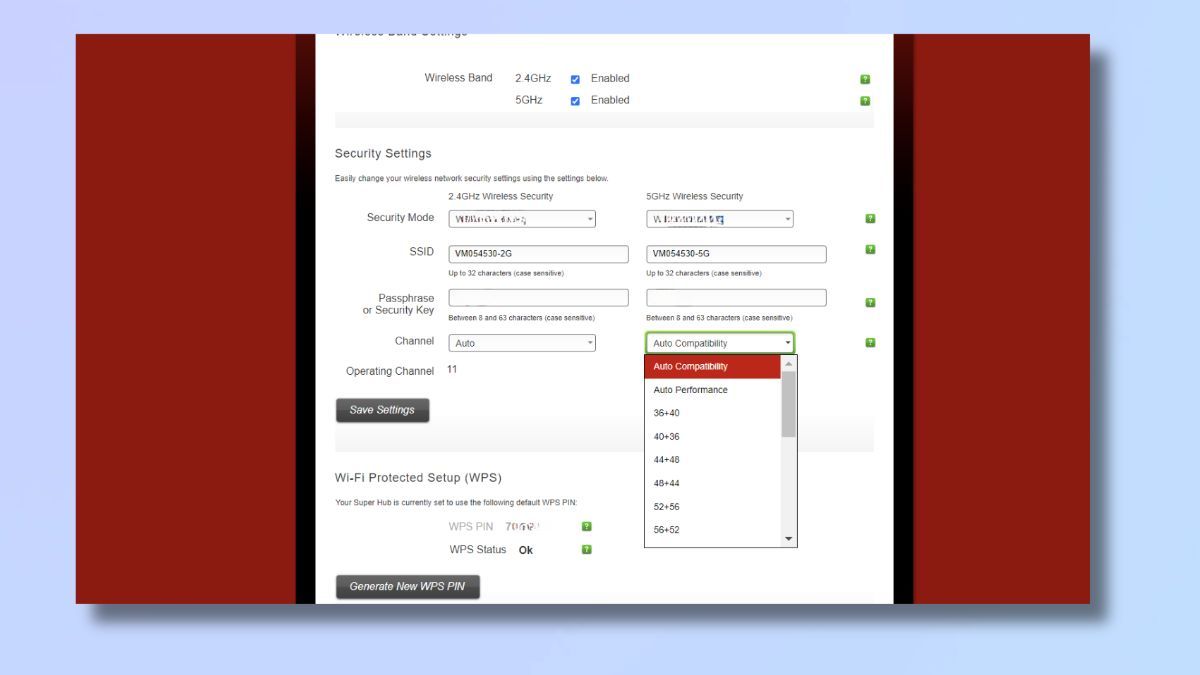Click help icon beside Channel row

(870, 342)
